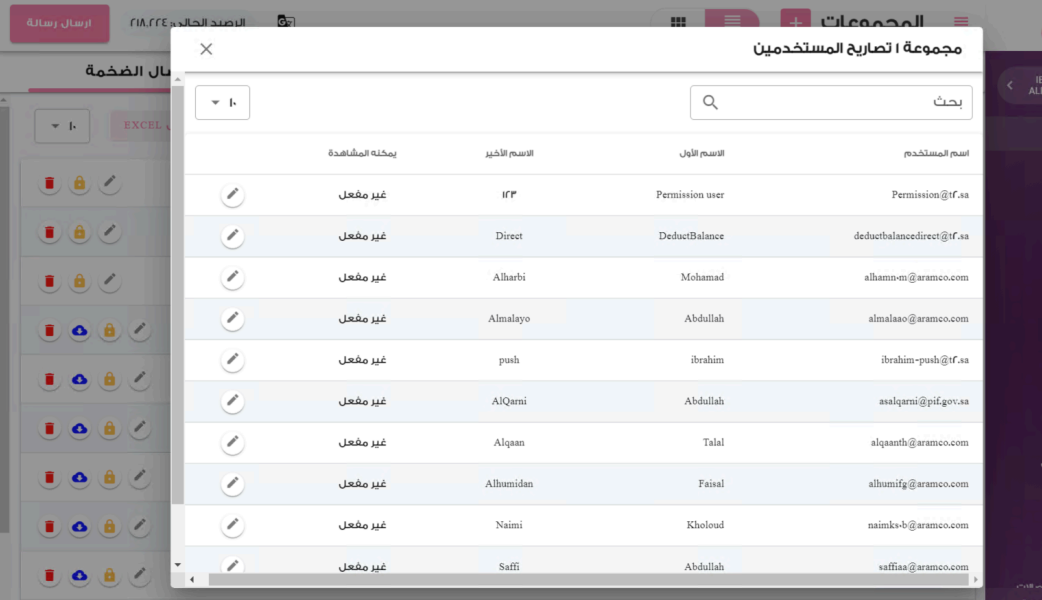Click first name "Faisal"
This screenshot has height=600, width=1042.
[711, 484]
